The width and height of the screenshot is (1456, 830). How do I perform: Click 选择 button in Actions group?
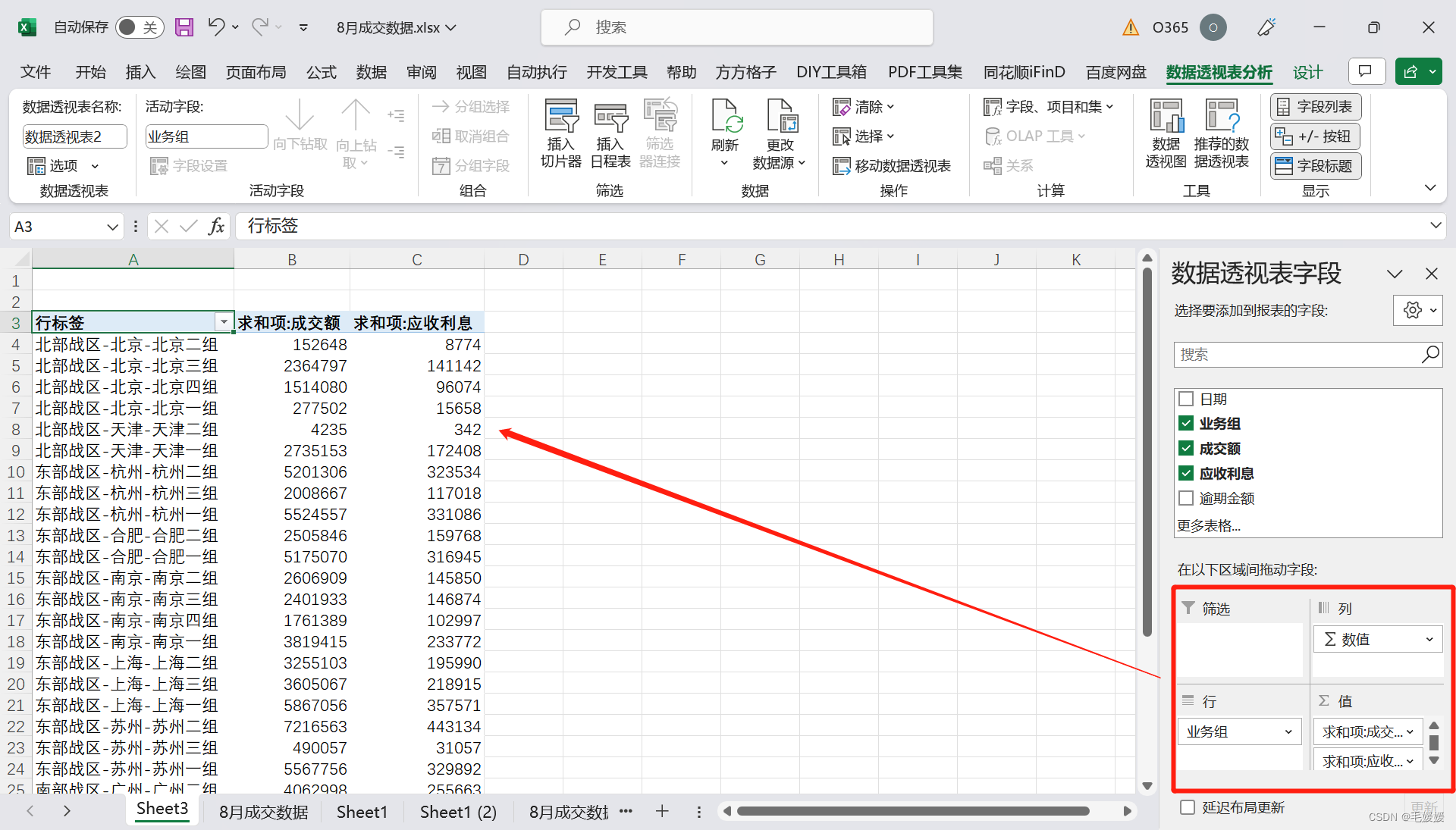click(x=864, y=136)
